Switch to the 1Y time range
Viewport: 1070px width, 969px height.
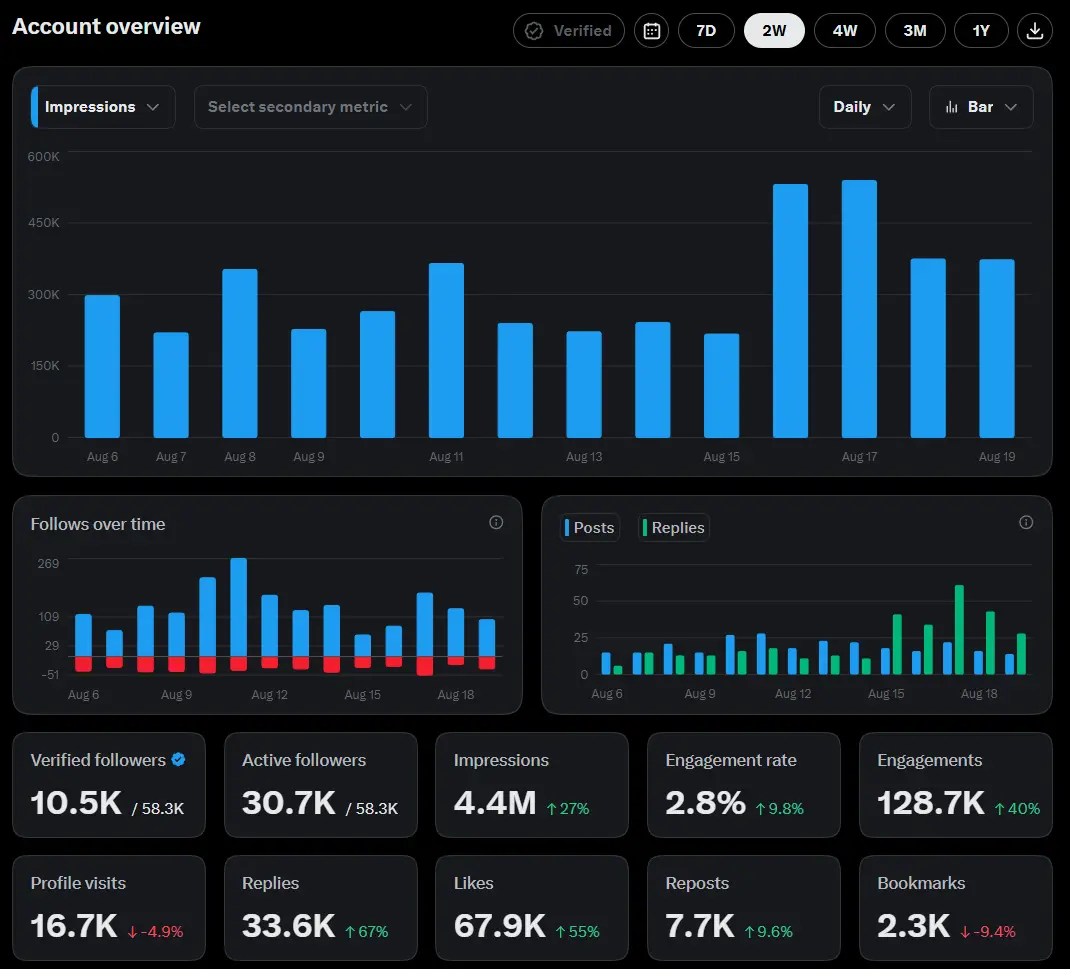tap(981, 31)
